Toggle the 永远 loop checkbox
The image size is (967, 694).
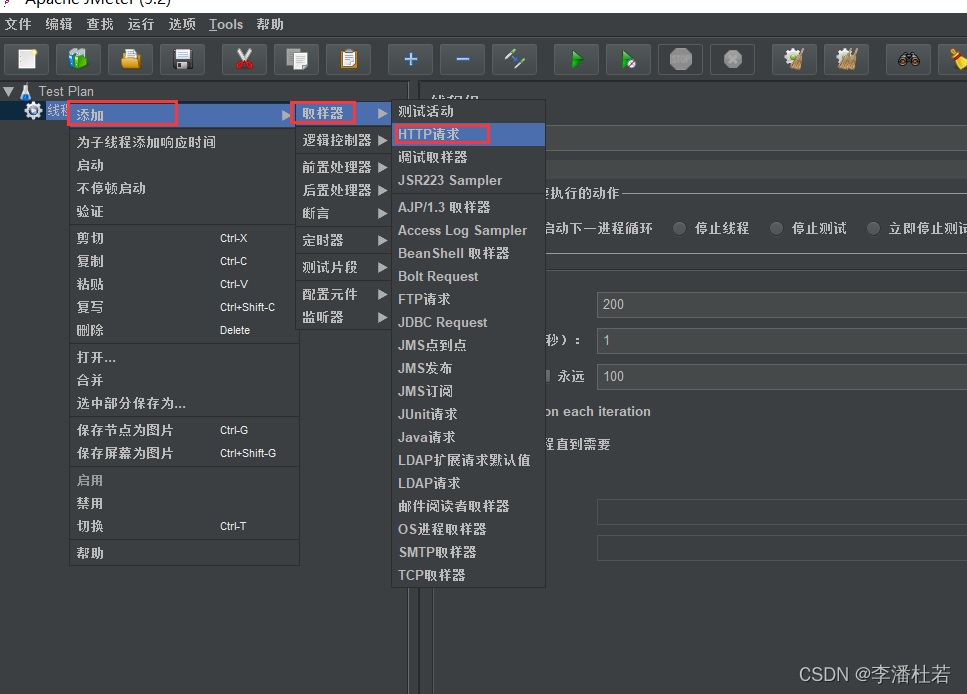click(548, 376)
